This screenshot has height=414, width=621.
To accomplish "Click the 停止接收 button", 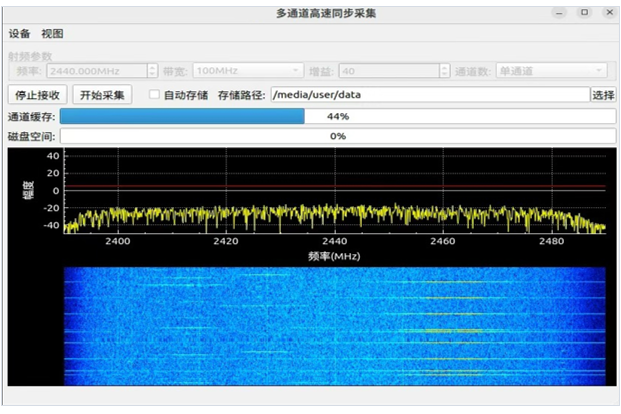I will click(x=38, y=95).
